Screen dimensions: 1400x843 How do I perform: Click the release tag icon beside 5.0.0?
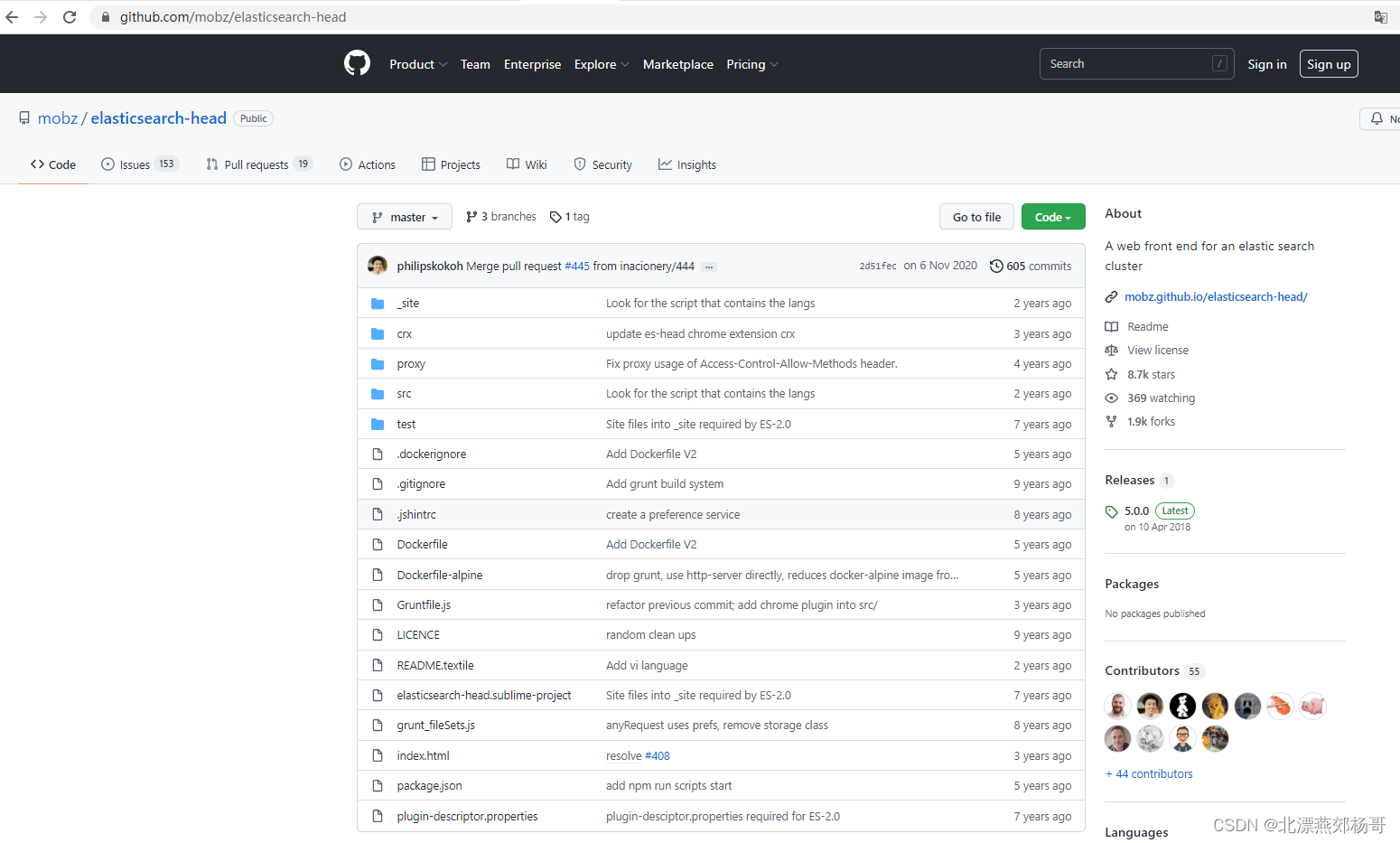(x=1112, y=512)
